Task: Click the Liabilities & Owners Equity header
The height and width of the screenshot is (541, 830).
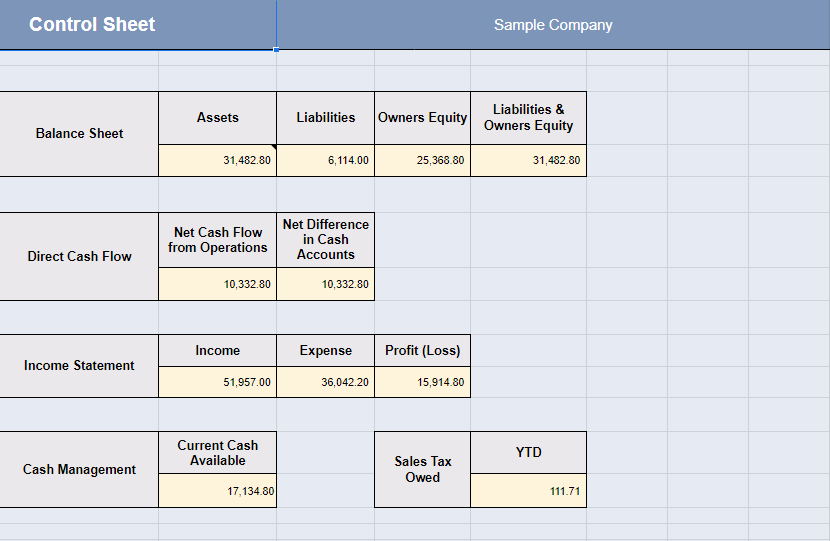Action: pos(528,118)
